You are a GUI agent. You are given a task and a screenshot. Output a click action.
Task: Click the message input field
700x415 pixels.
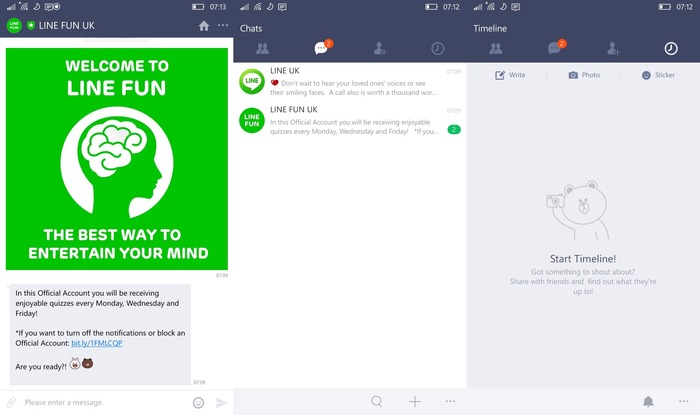(x=105, y=402)
